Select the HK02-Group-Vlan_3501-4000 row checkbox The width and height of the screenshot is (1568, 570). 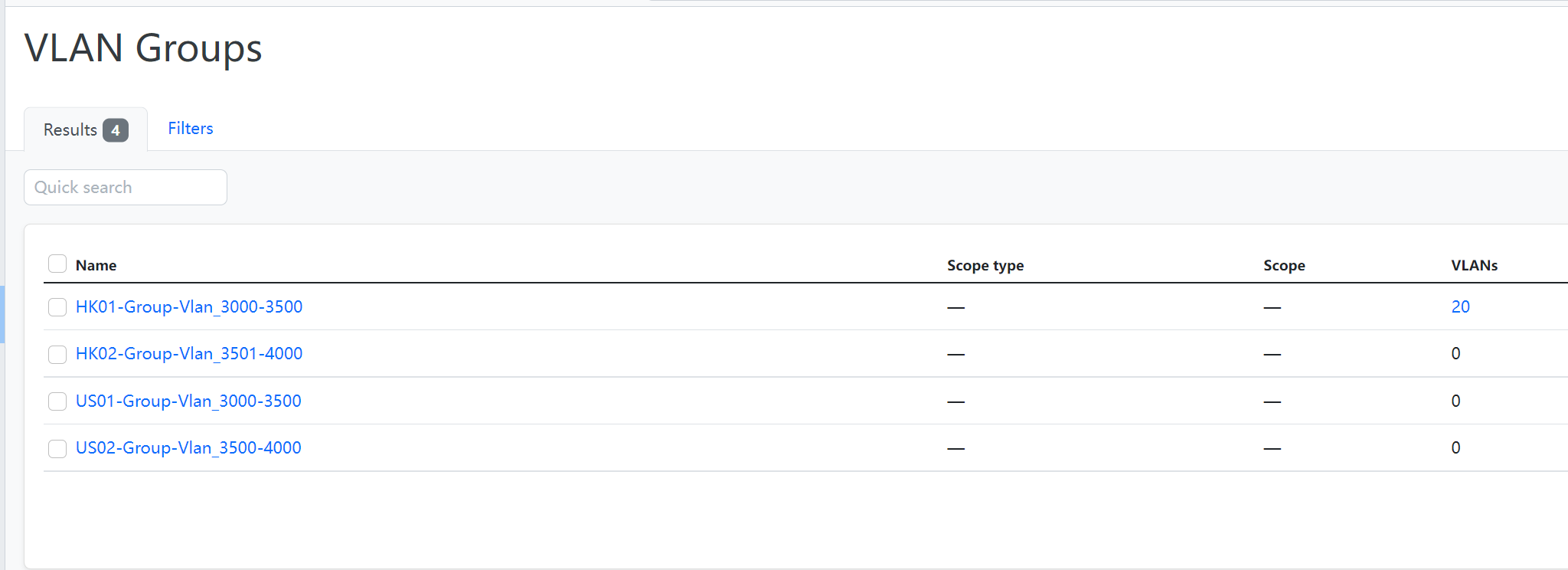(x=57, y=354)
